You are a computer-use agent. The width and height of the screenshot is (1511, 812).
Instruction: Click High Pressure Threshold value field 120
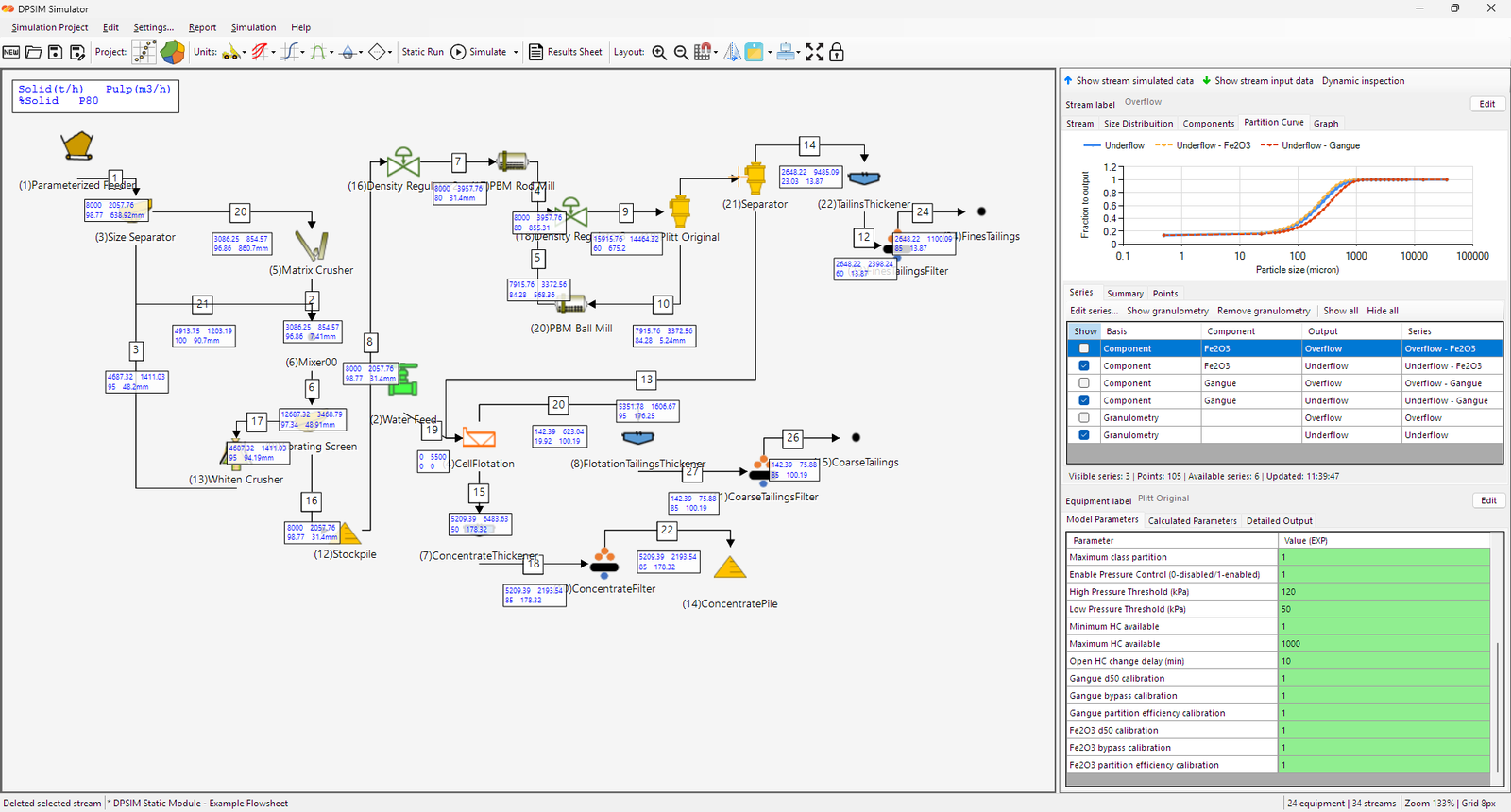tap(1384, 592)
